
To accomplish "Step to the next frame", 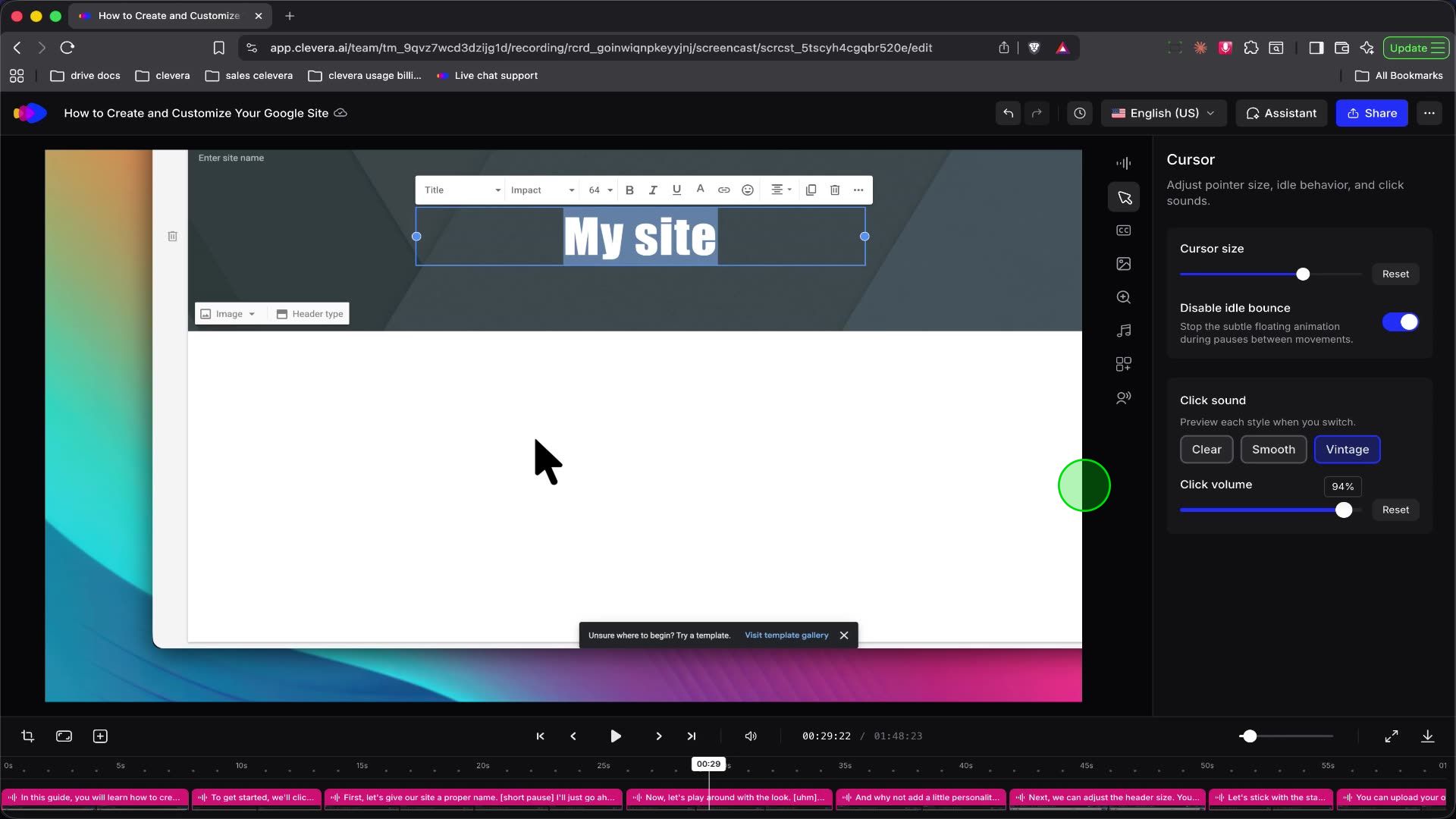I will coord(658,736).
